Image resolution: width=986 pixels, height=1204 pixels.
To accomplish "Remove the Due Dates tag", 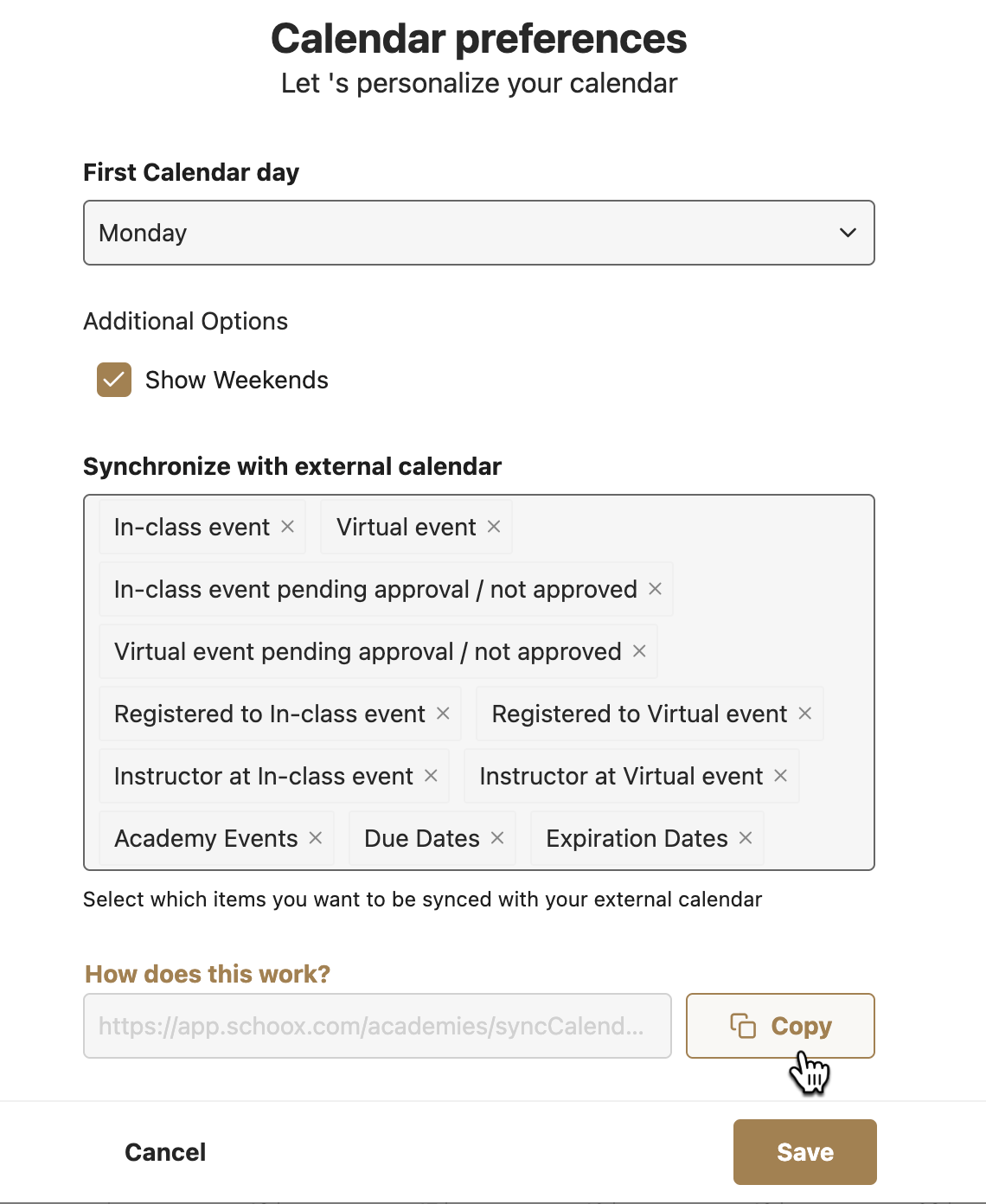I will pos(497,838).
